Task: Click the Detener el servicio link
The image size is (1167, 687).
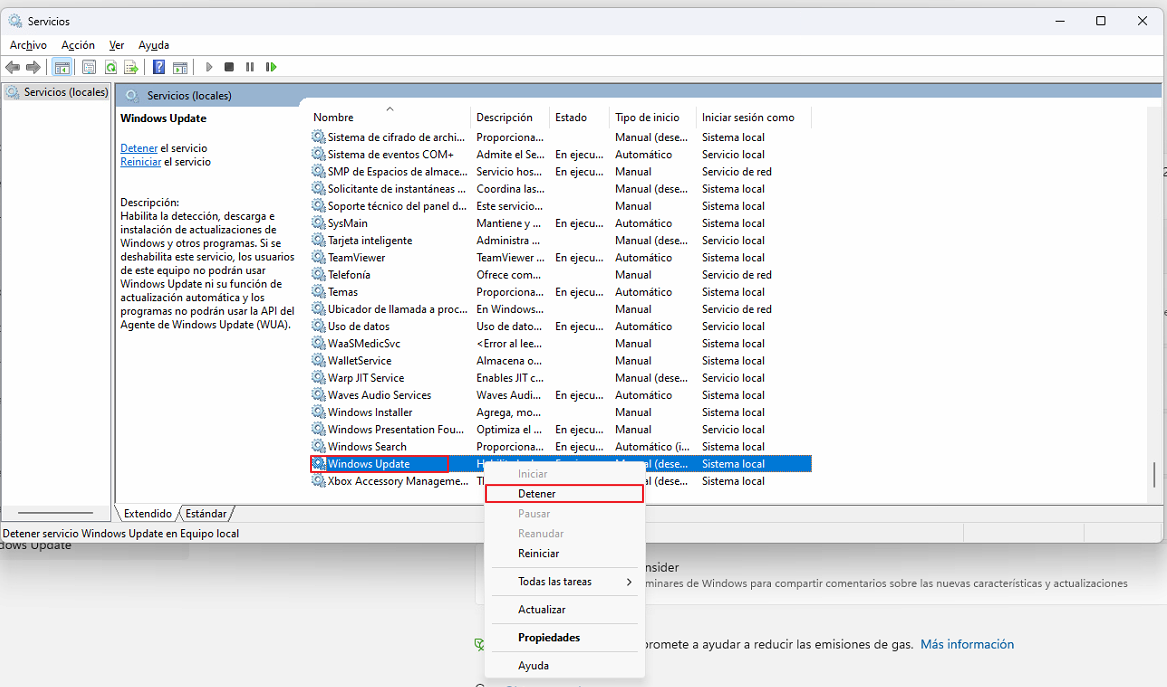Action: [138, 148]
